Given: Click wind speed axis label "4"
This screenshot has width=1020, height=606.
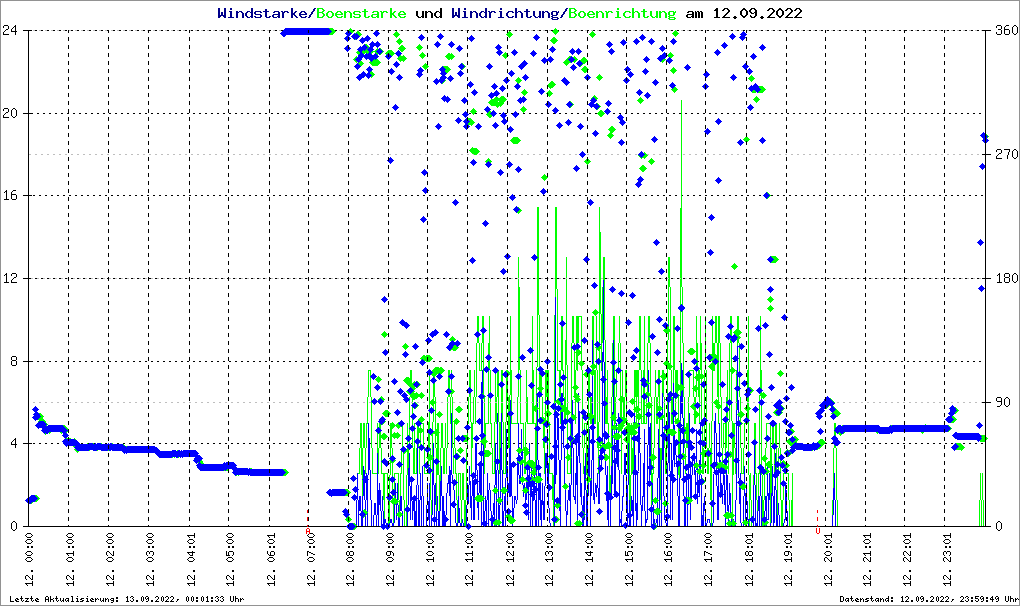Looking at the screenshot, I should click(x=14, y=443).
